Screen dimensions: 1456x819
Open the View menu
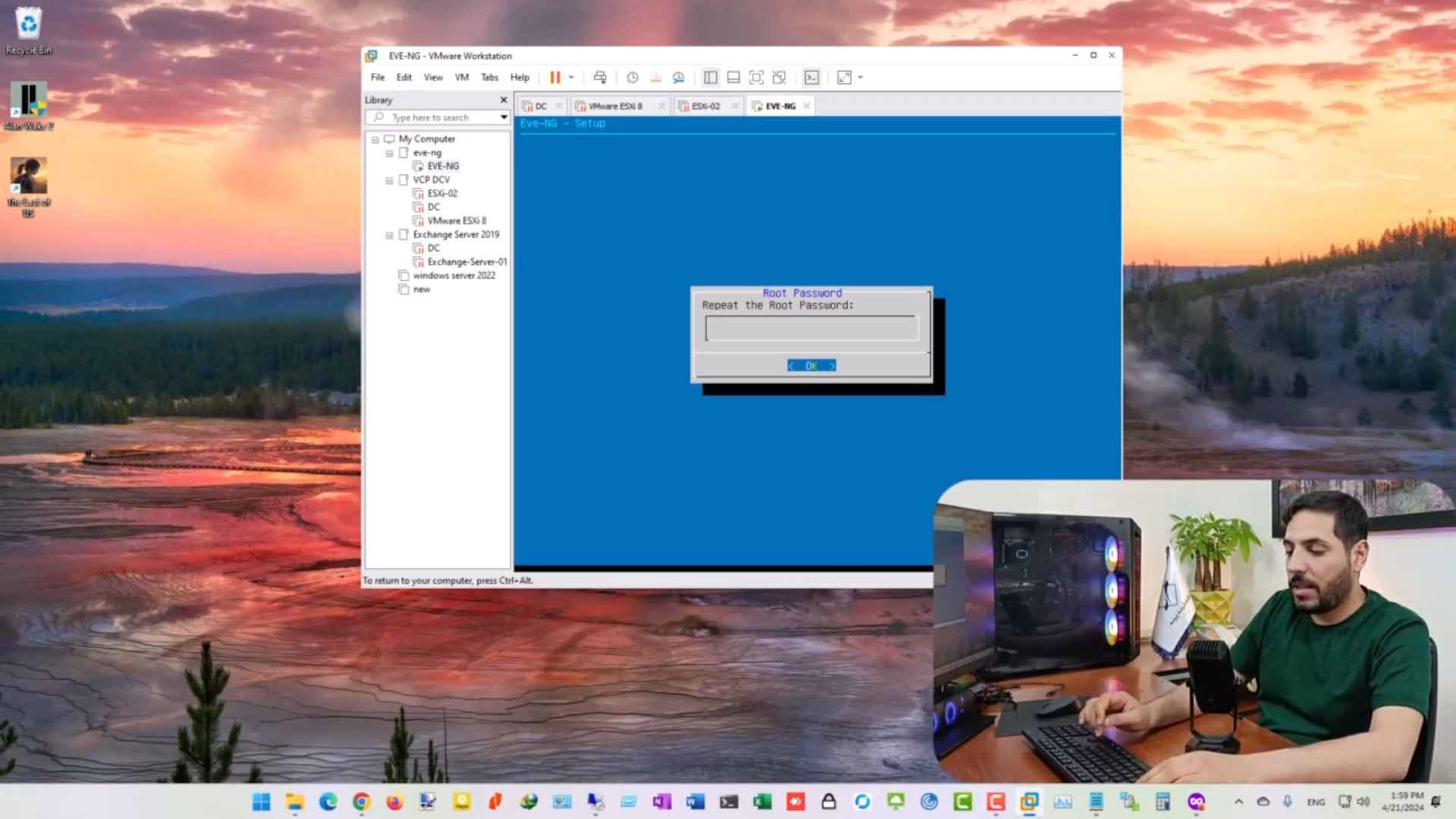[x=433, y=77]
